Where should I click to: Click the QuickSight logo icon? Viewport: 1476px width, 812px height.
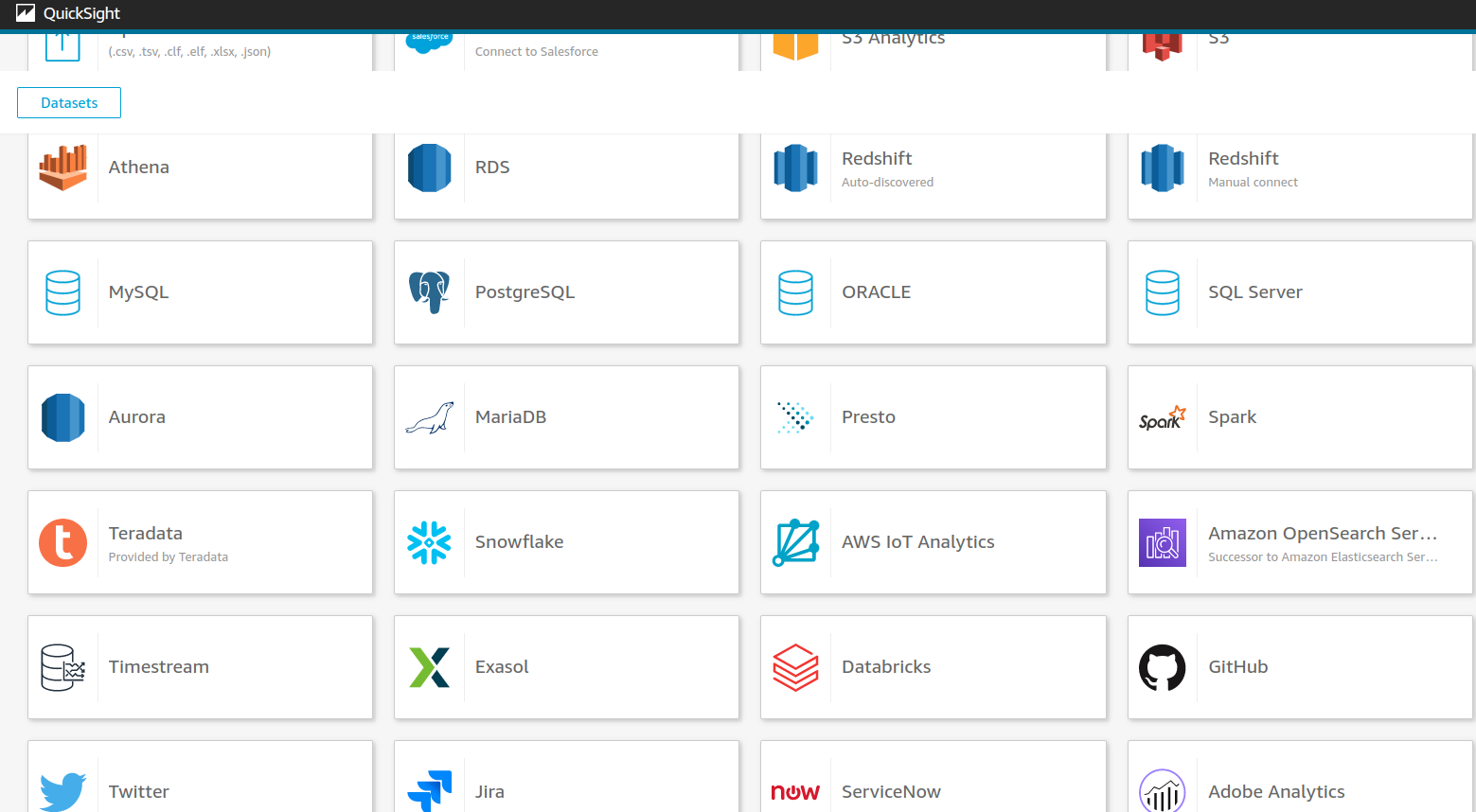click(26, 13)
